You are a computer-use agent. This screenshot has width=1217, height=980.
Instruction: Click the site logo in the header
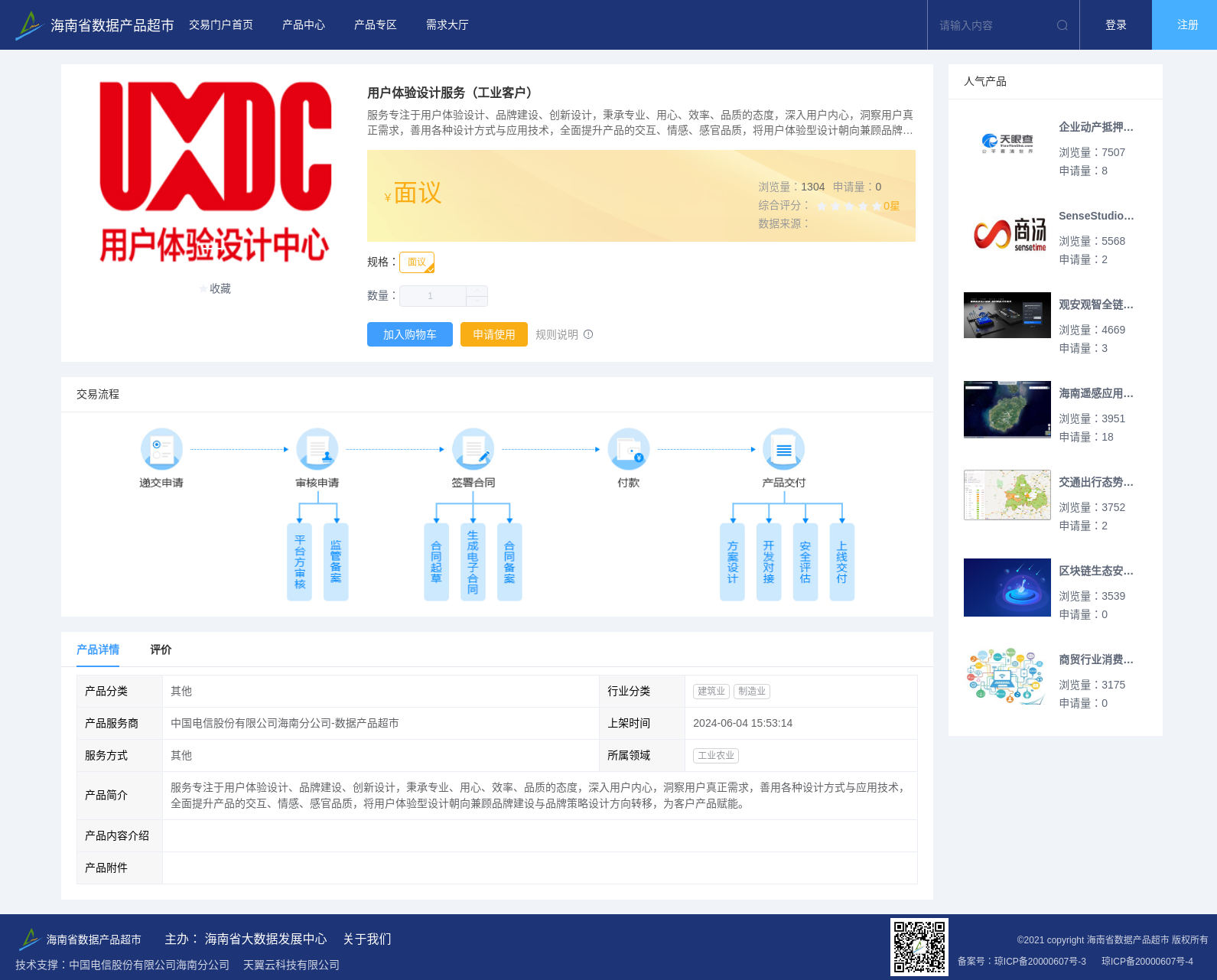click(x=29, y=25)
